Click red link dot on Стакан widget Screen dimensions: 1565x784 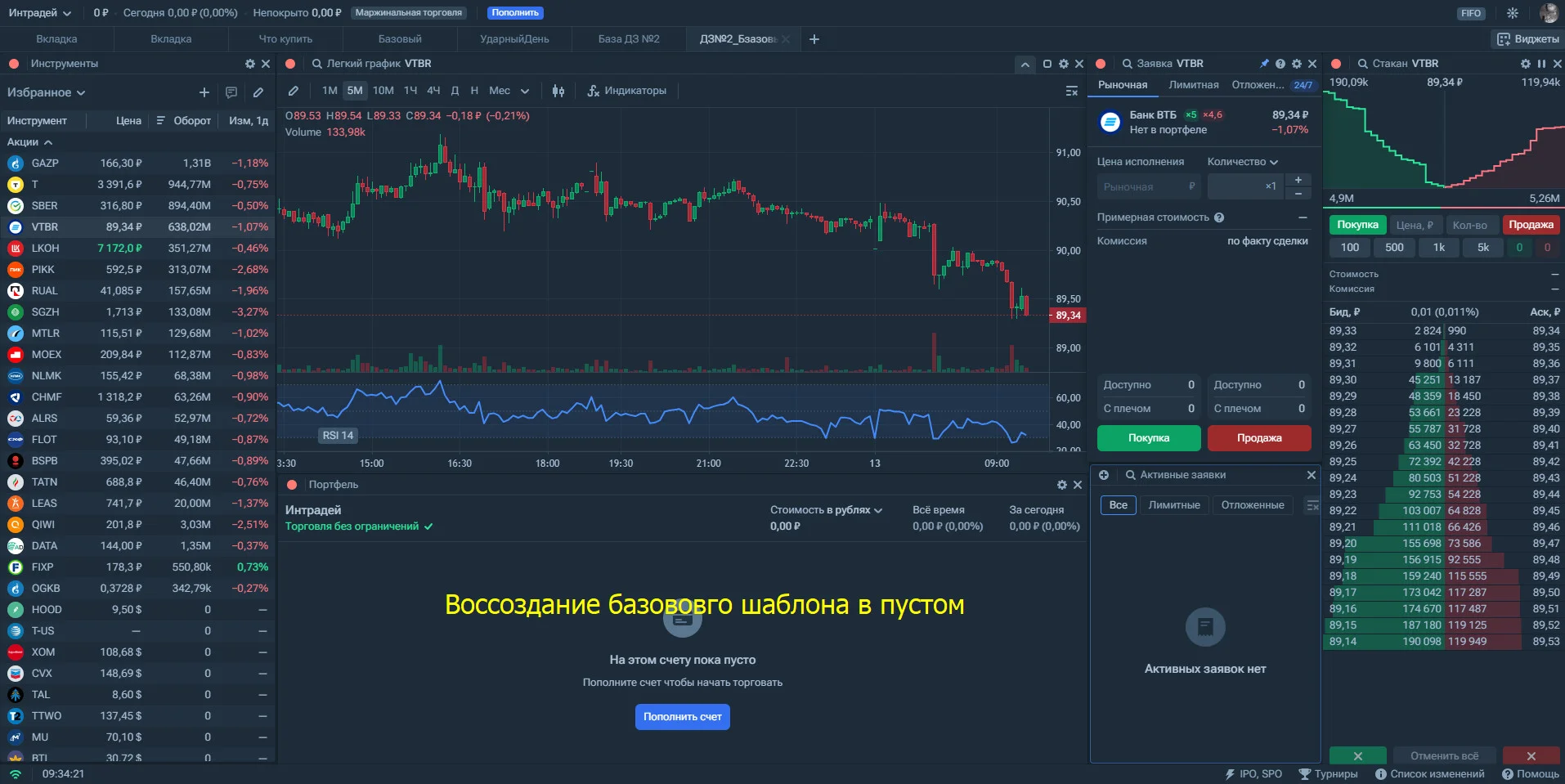coord(1336,64)
